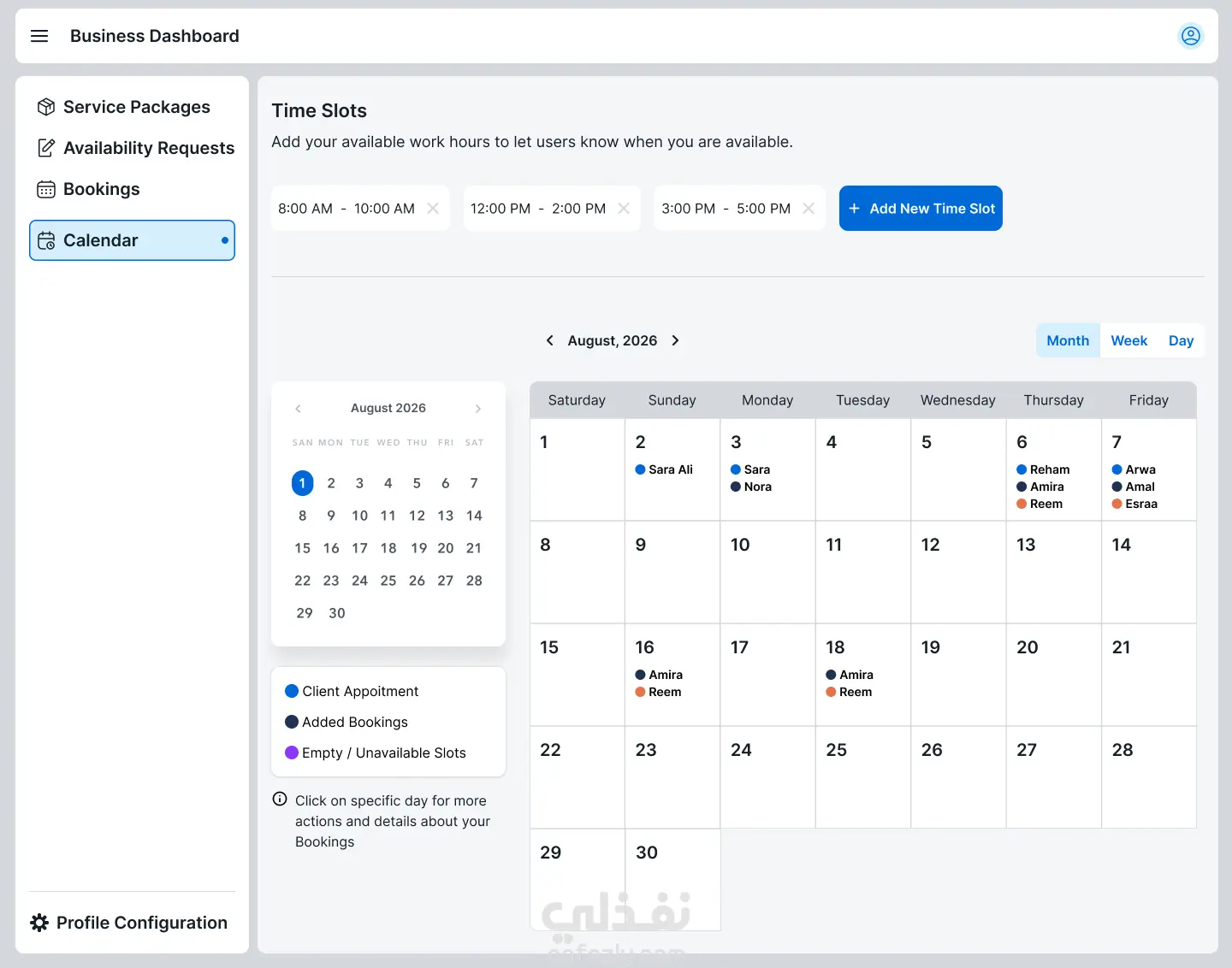Open Sara appointment on Monday 3

pos(750,469)
